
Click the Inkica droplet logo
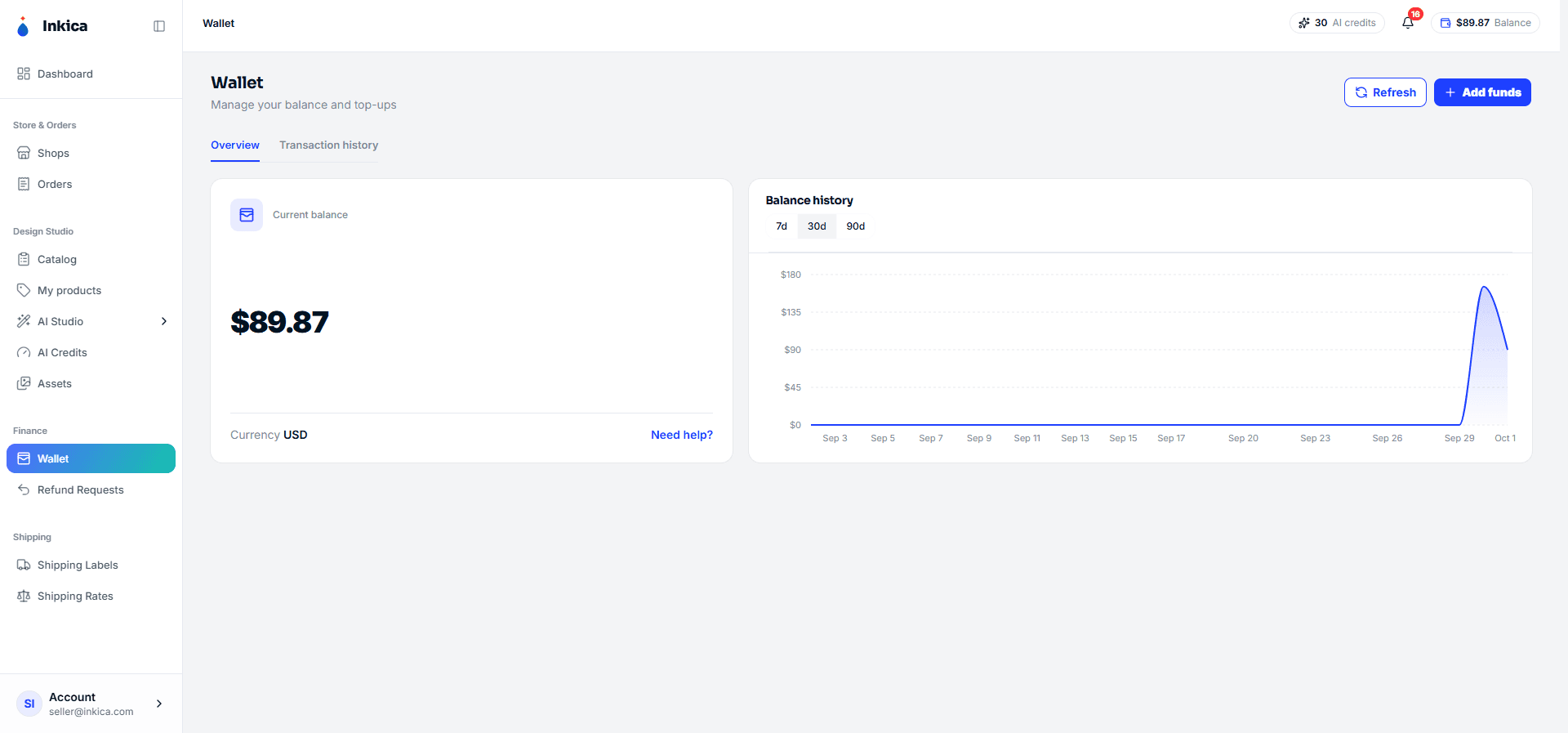23,27
